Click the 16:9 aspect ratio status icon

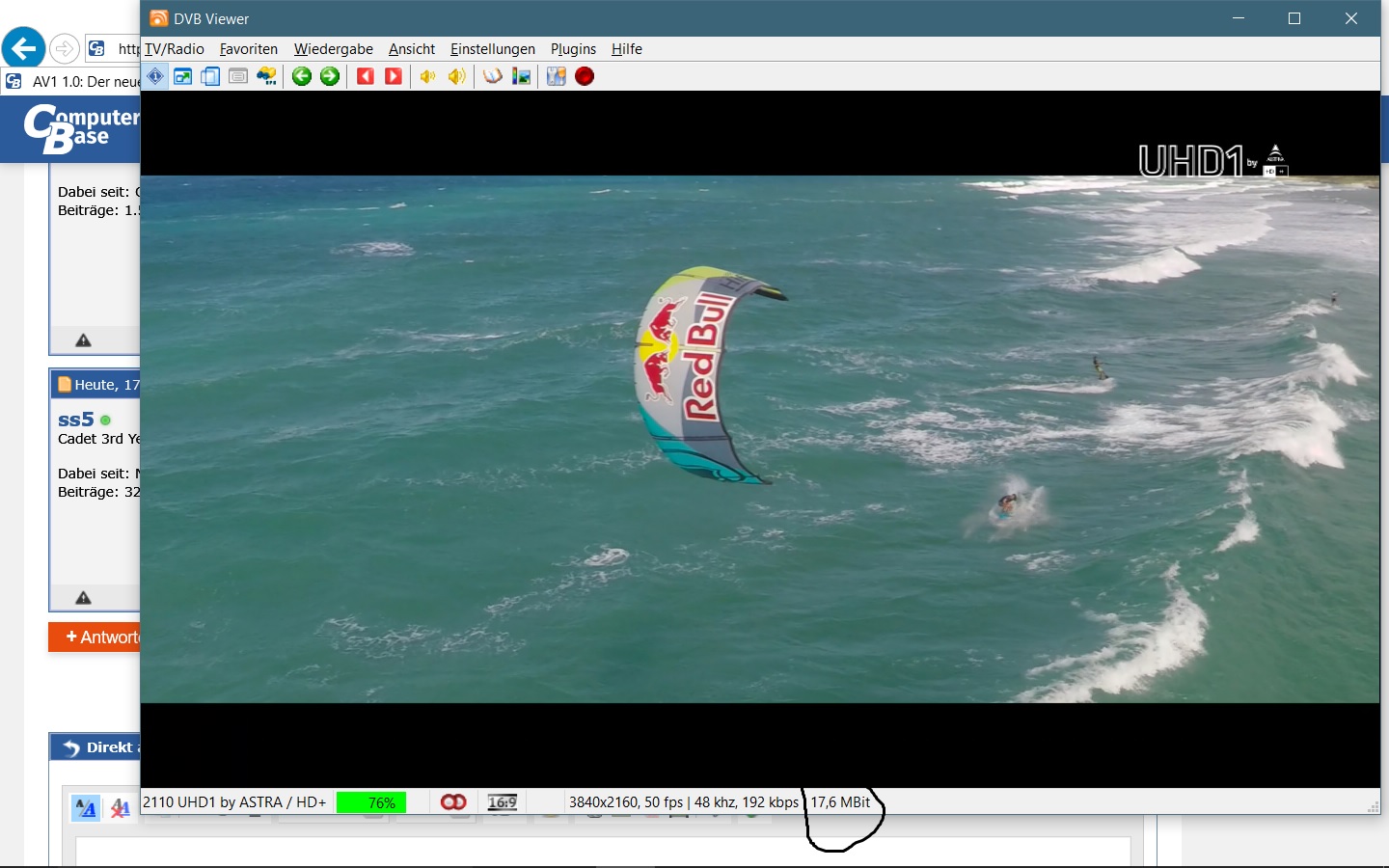coord(503,802)
